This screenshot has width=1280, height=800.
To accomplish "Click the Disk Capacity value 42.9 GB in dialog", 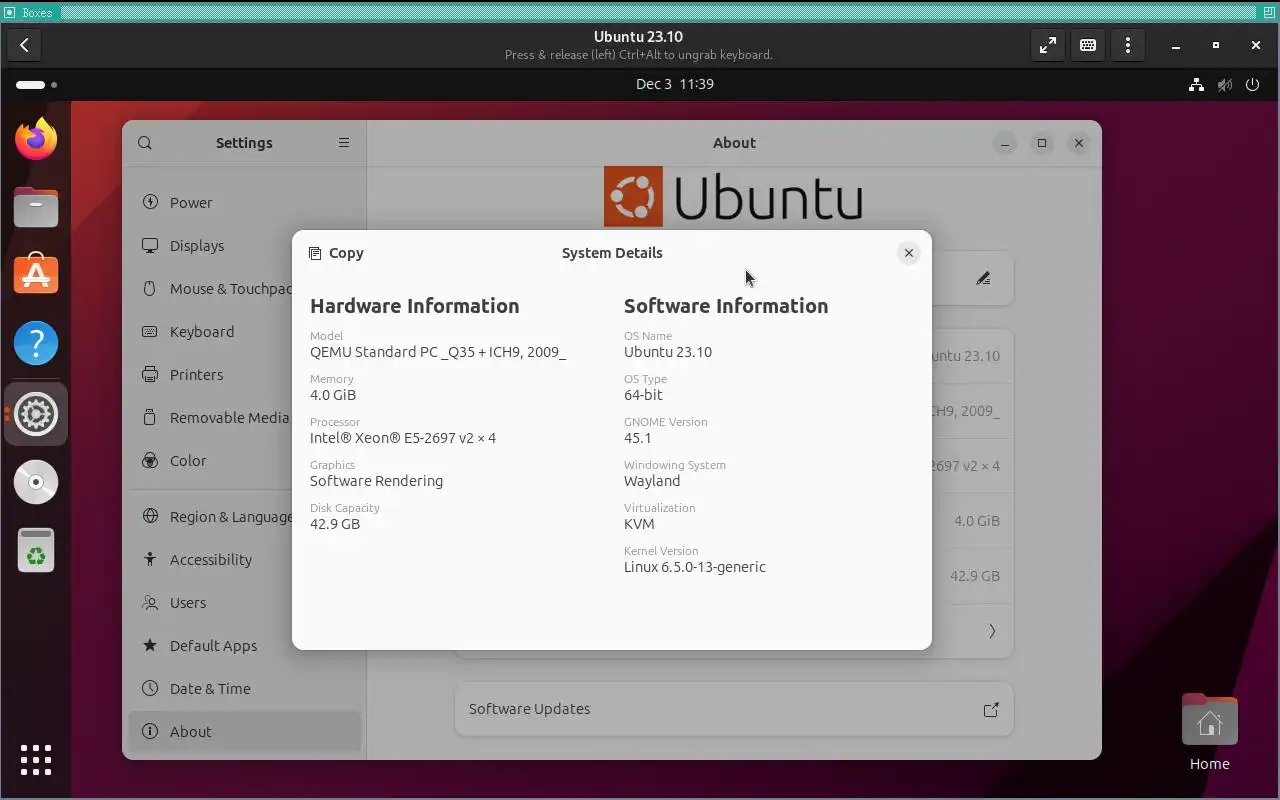I will click(335, 524).
